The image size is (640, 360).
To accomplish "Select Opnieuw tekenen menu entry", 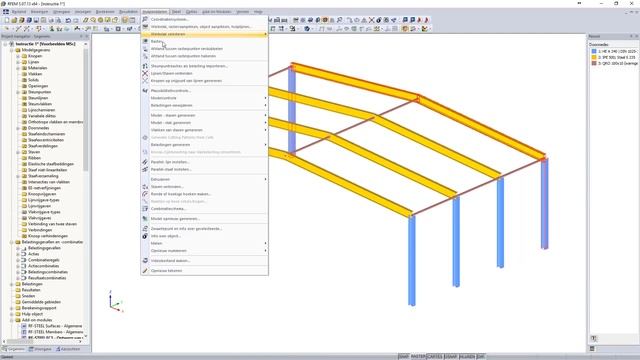I will [x=204, y=271].
